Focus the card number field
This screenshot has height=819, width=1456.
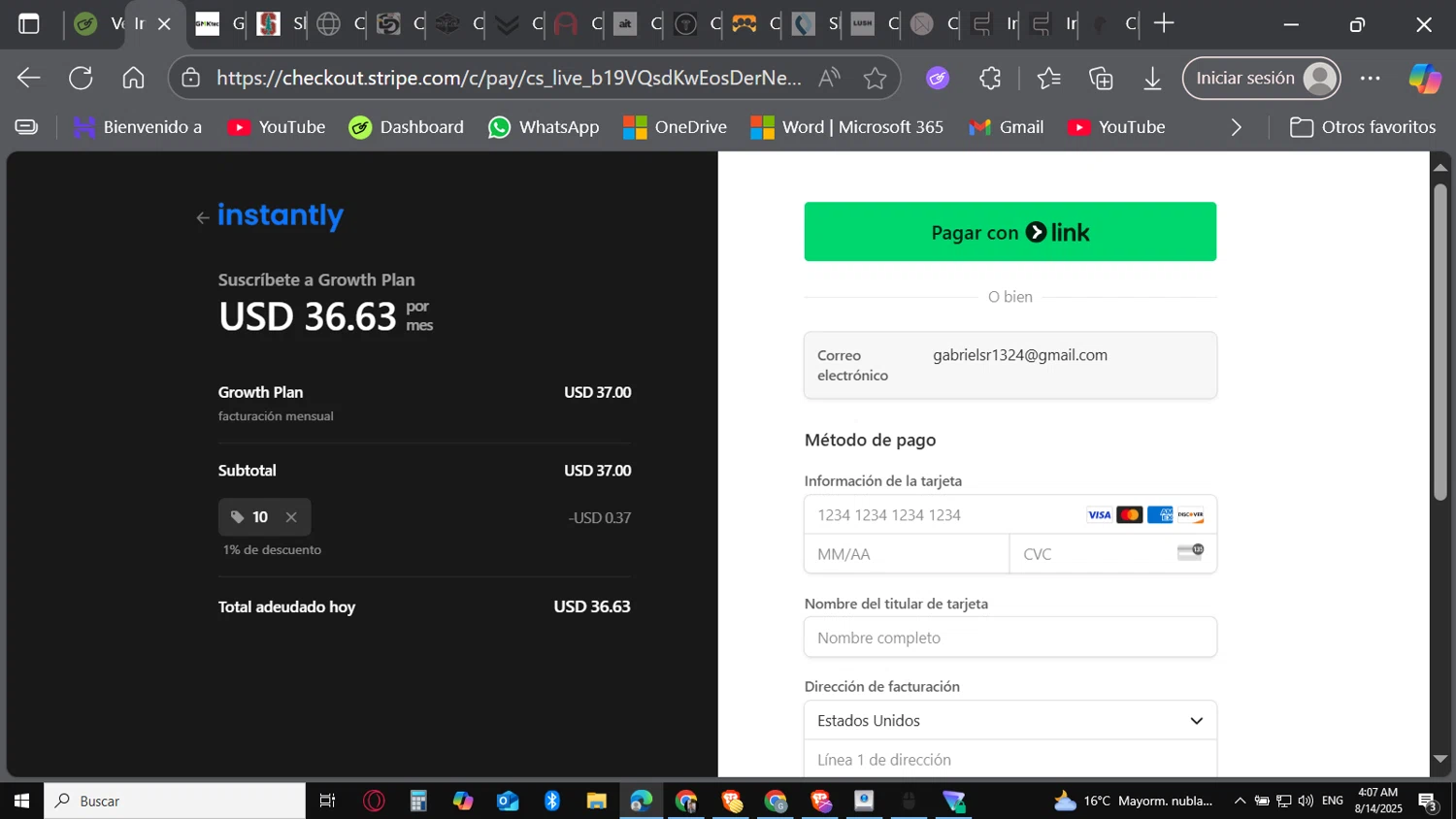click(1009, 515)
